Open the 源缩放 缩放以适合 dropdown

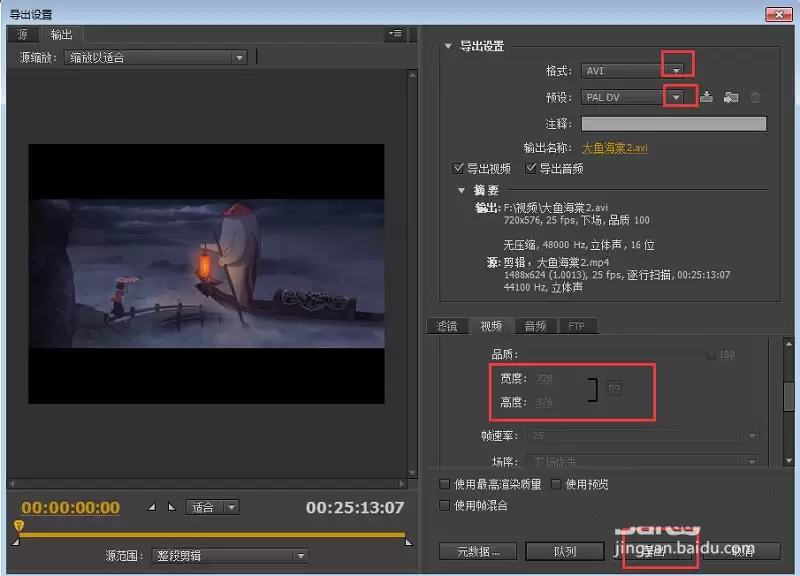tap(156, 57)
